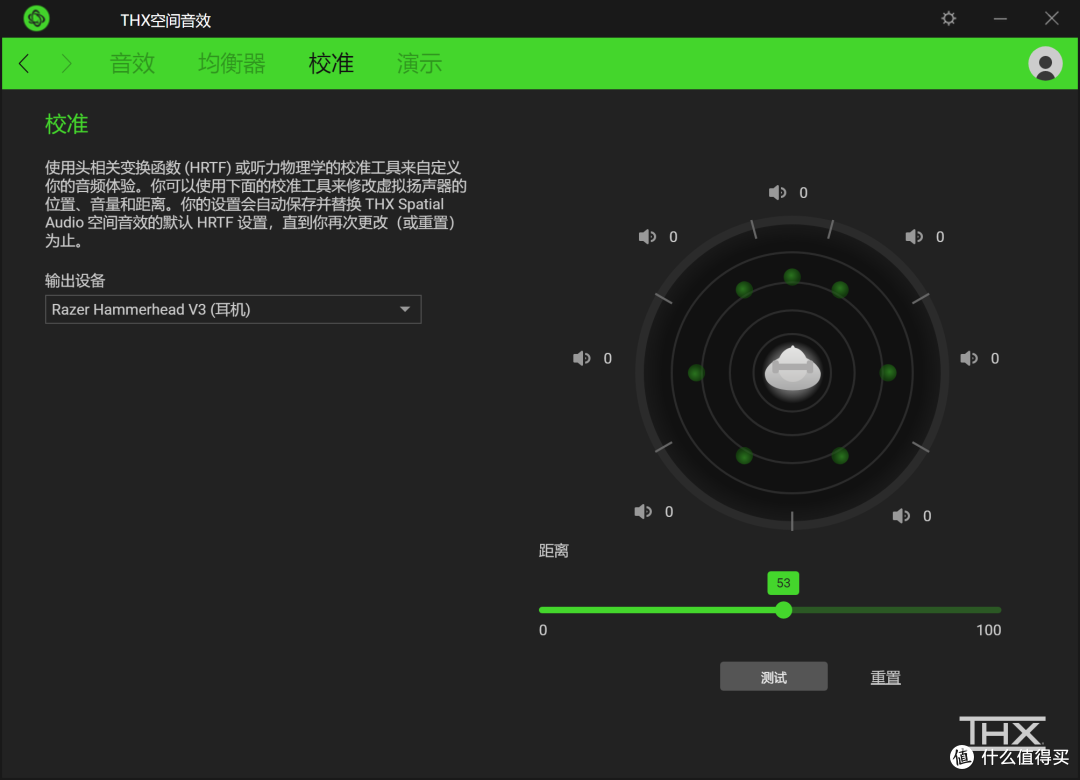1080x780 pixels.
Task: Click the rear-right speaker volume icon
Action: (x=901, y=516)
